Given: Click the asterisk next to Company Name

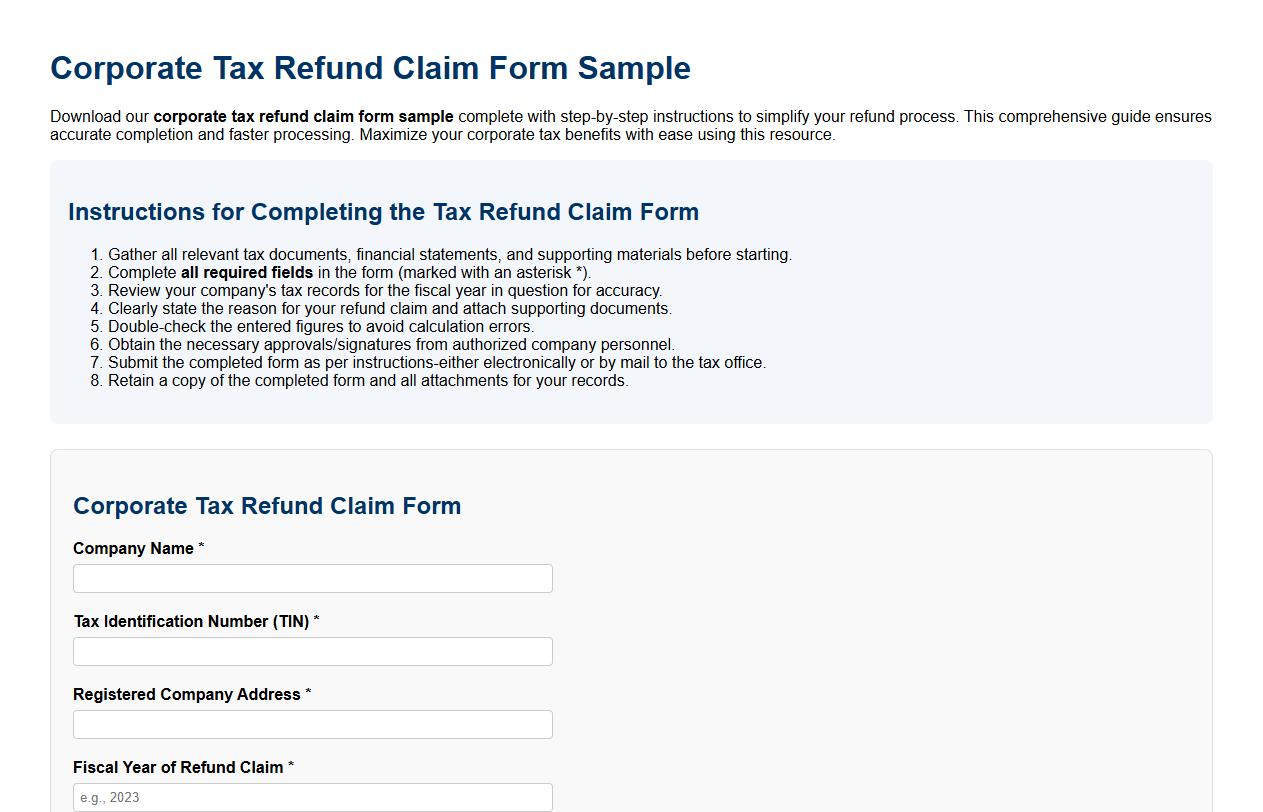Looking at the screenshot, I should click(201, 548).
